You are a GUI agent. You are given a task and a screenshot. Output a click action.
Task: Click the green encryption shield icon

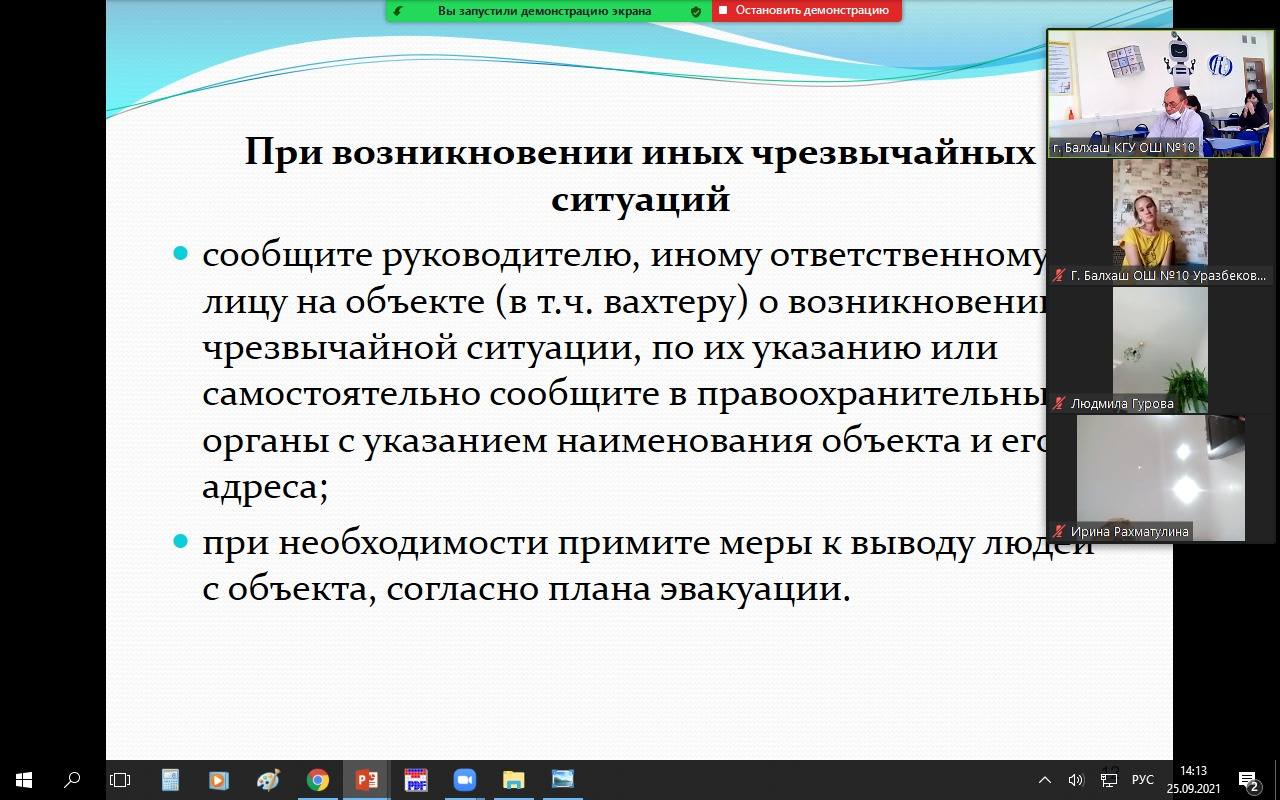[696, 11]
